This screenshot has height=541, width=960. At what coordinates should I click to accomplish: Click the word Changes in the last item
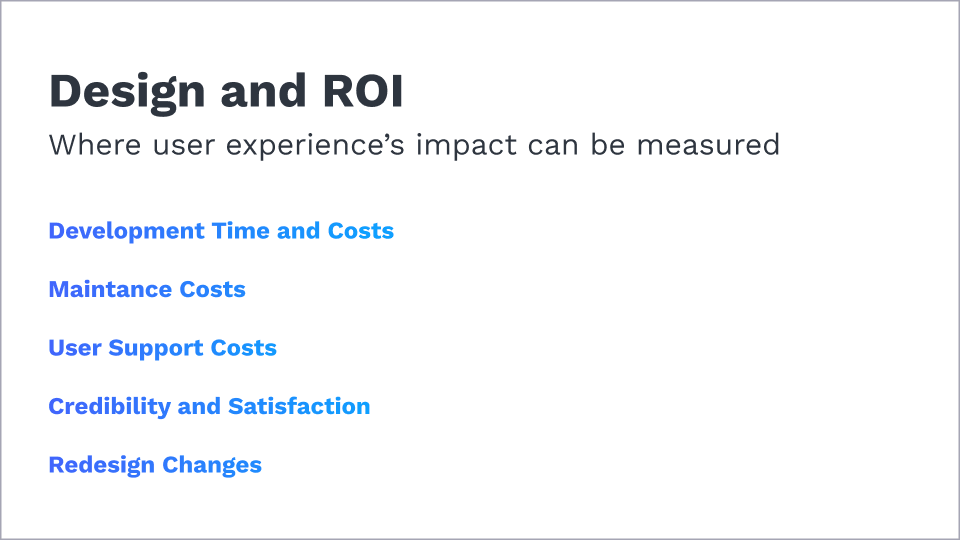[212, 465]
